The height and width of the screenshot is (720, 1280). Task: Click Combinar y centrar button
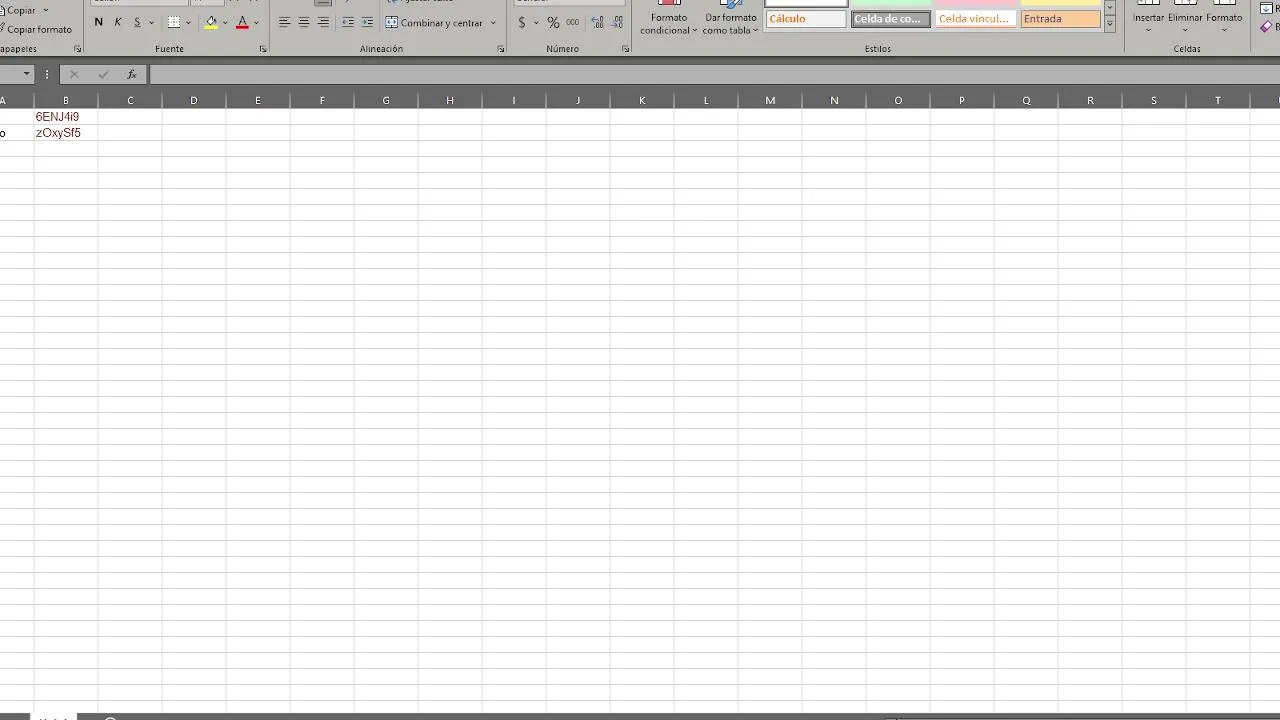point(435,22)
